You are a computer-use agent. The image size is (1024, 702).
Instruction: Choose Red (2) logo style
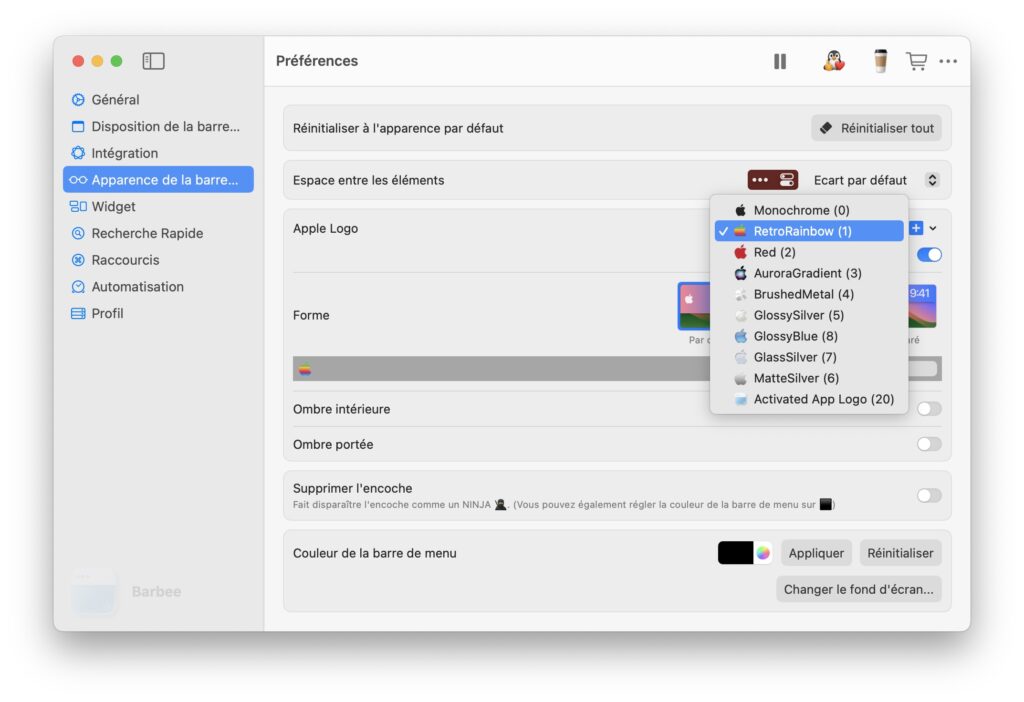pos(808,252)
